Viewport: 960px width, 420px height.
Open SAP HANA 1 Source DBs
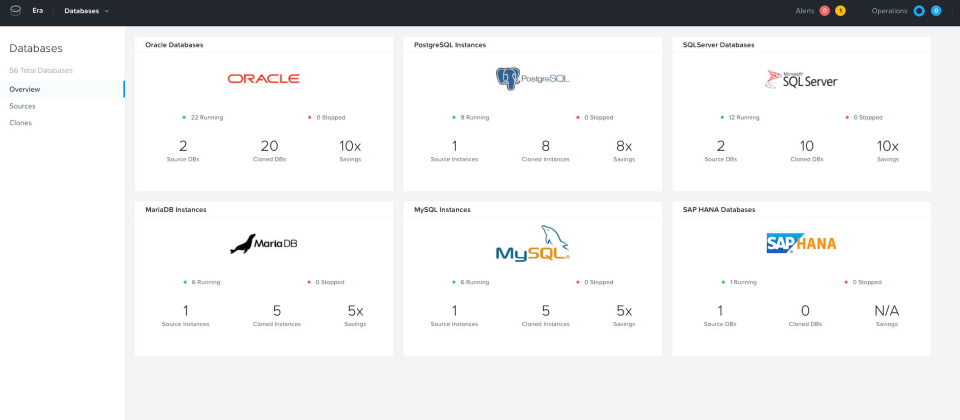[x=721, y=315]
